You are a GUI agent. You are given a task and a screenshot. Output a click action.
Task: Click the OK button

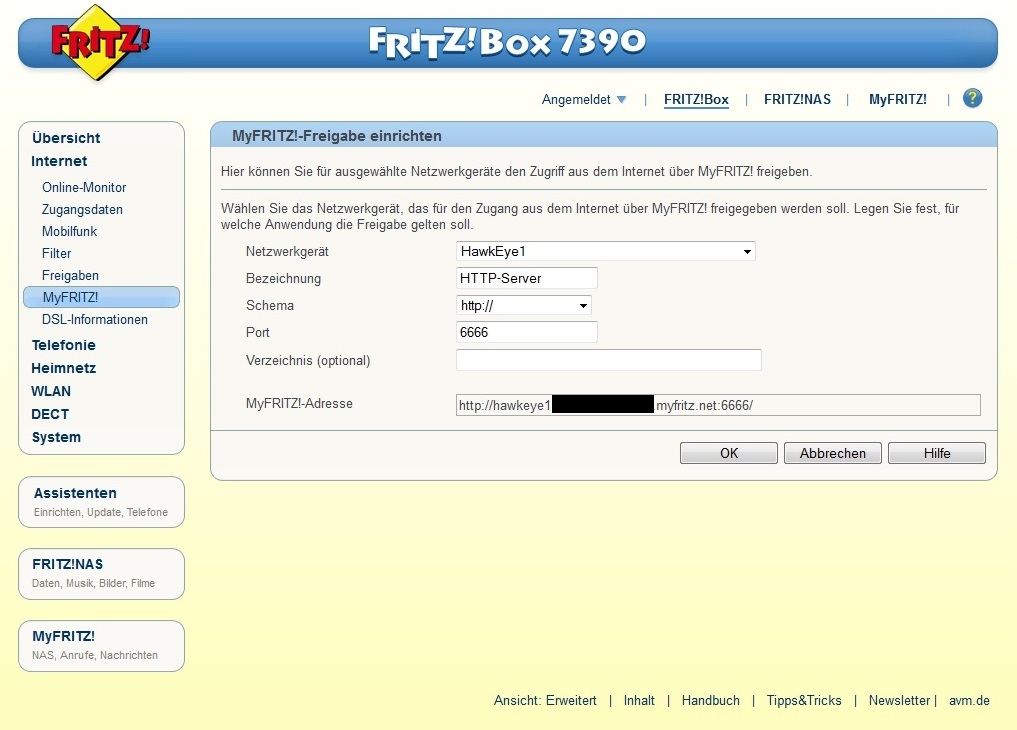[728, 453]
